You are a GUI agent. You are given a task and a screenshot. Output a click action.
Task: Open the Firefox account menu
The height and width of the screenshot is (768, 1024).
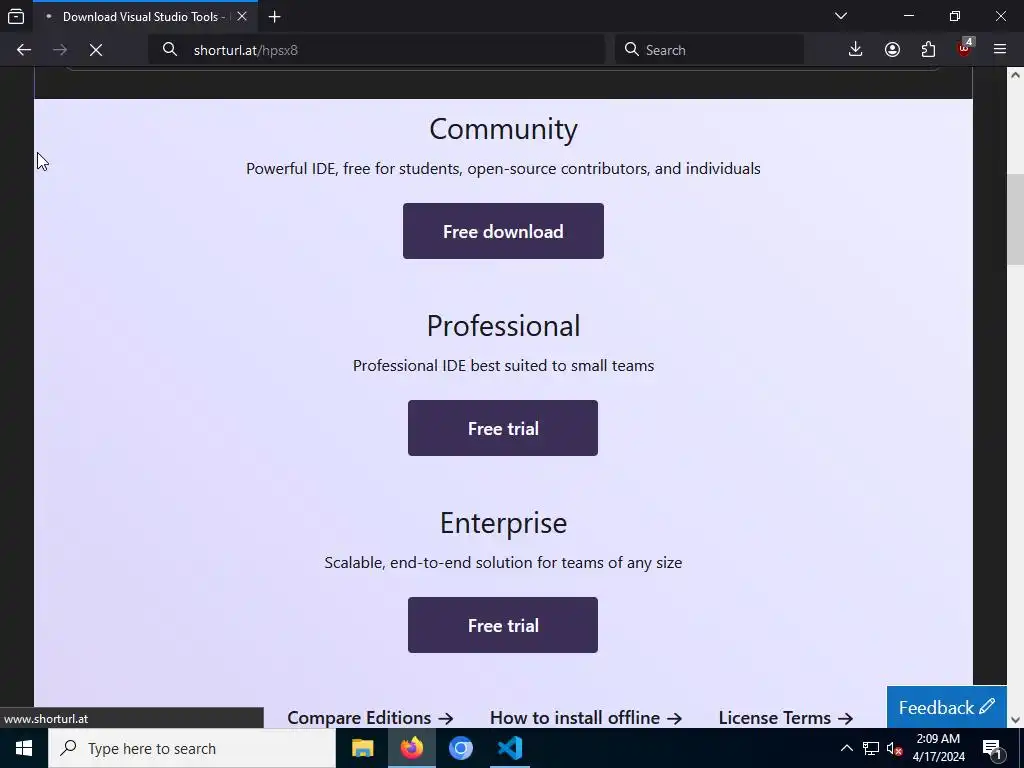[x=892, y=50]
